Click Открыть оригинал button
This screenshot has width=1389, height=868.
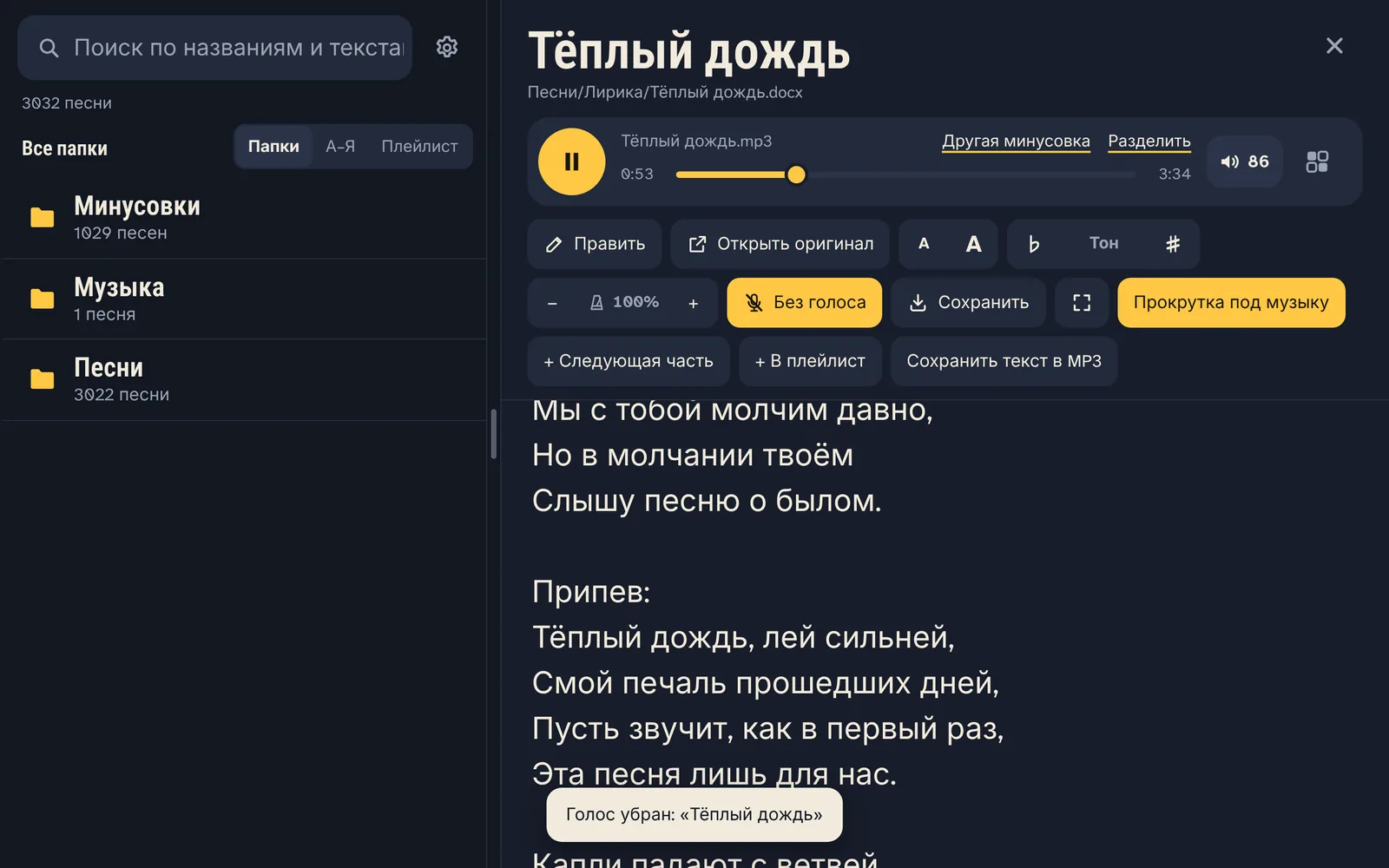780,244
